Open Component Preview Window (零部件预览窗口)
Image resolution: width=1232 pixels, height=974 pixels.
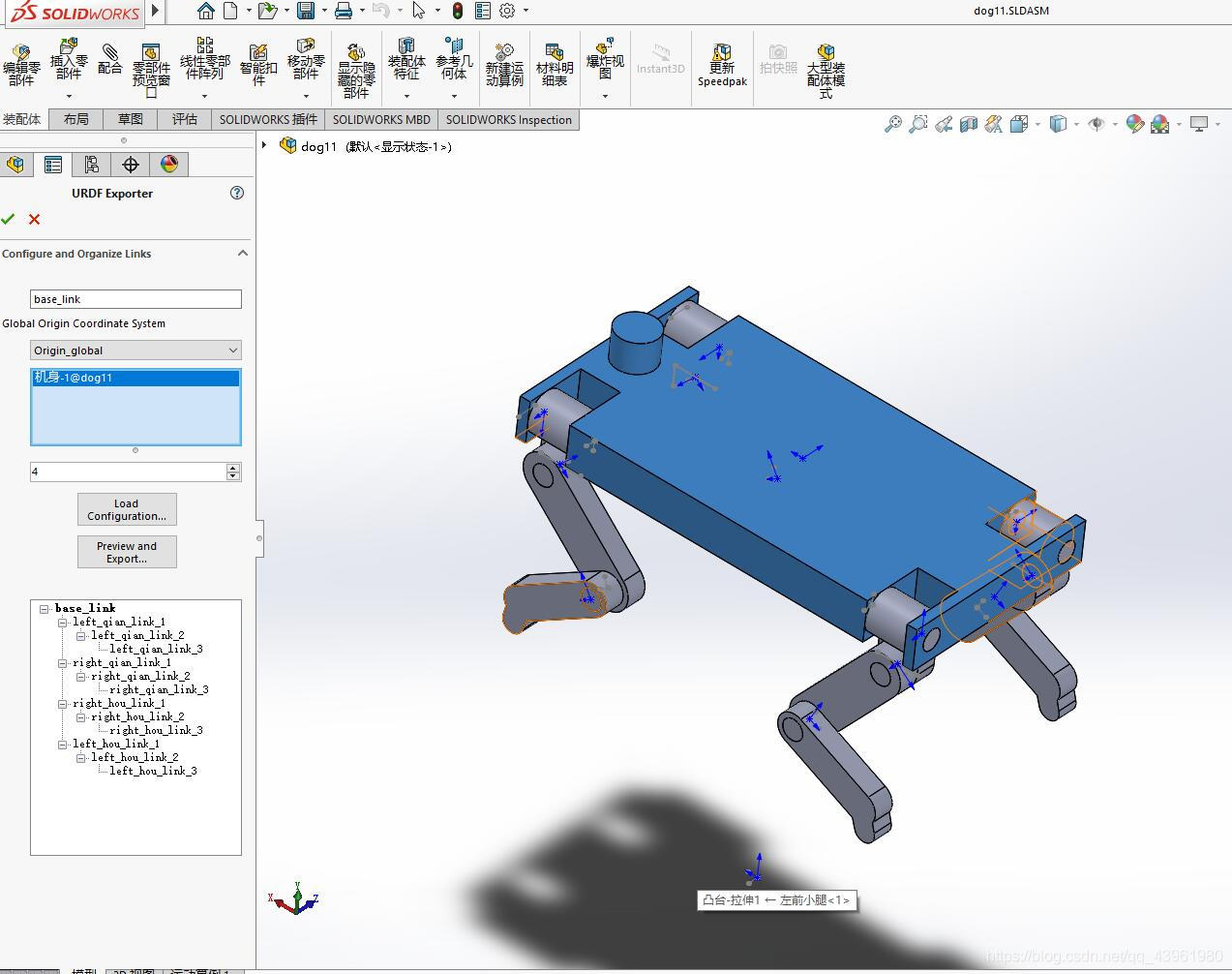tap(151, 70)
